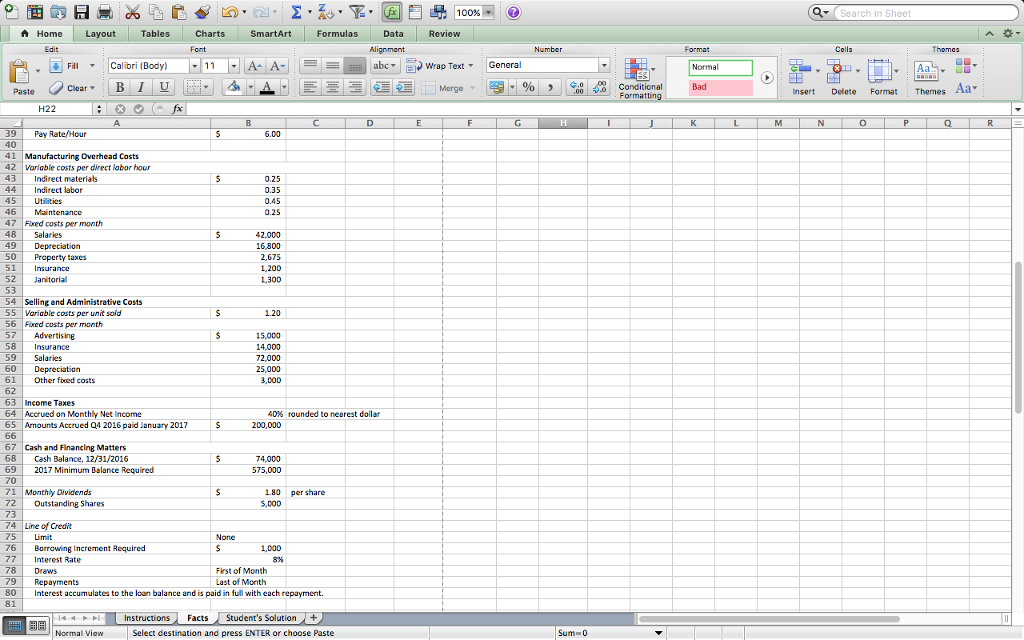Click the large Paste button in ribbon
The image size is (1024, 640).
pyautogui.click(x=22, y=76)
